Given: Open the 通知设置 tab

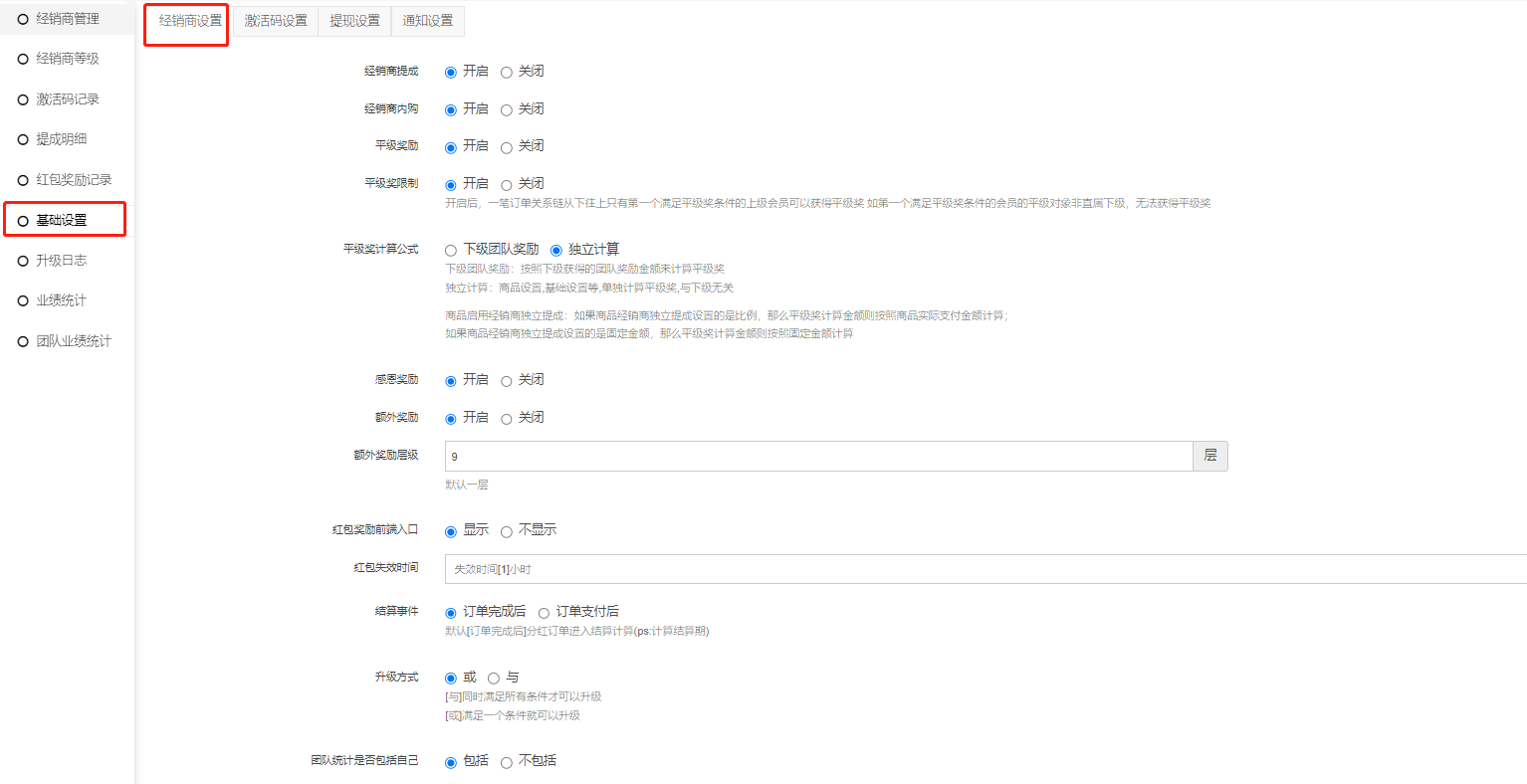Looking at the screenshot, I should coord(427,21).
